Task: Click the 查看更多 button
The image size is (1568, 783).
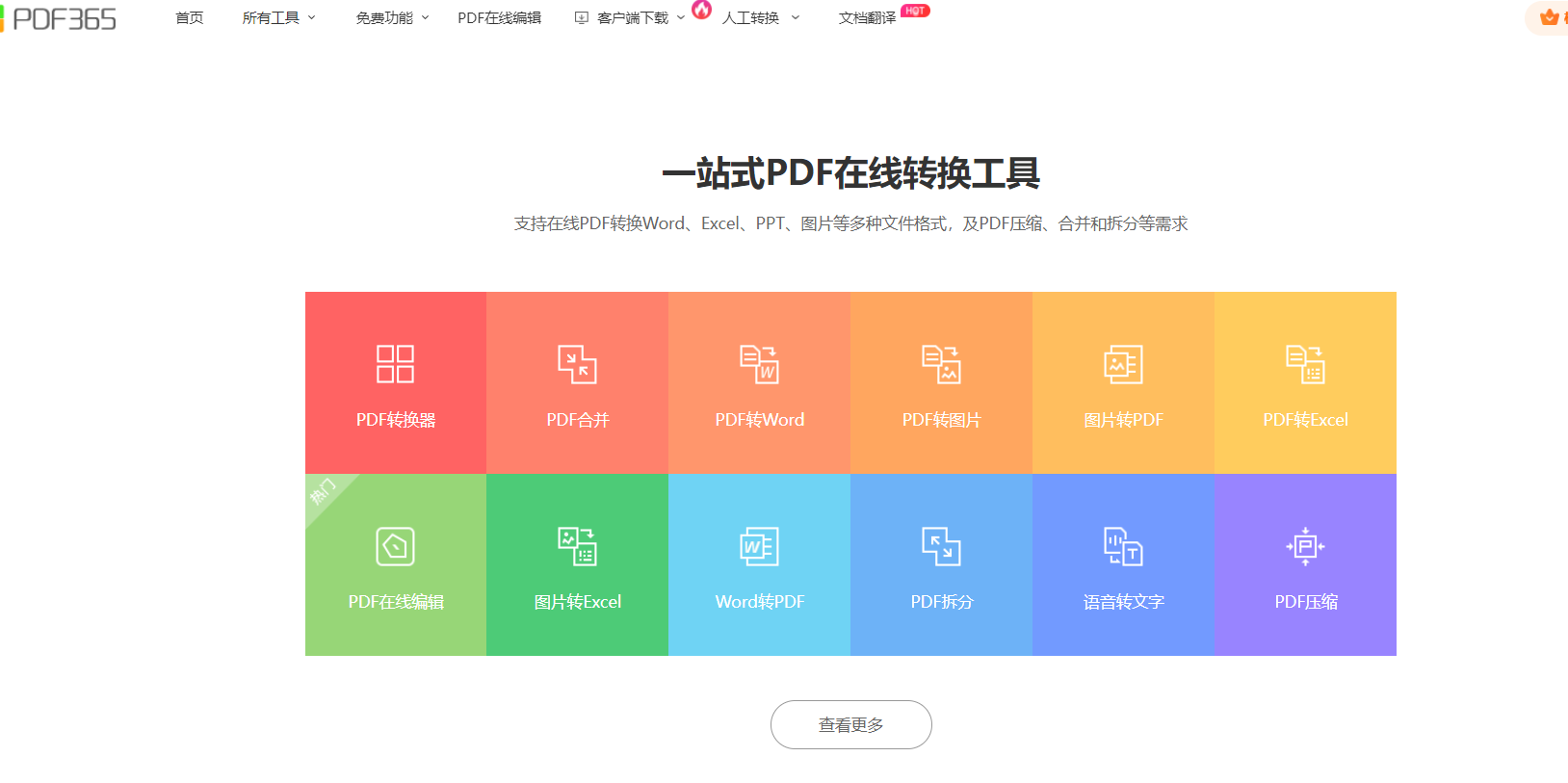Action: coord(851,724)
